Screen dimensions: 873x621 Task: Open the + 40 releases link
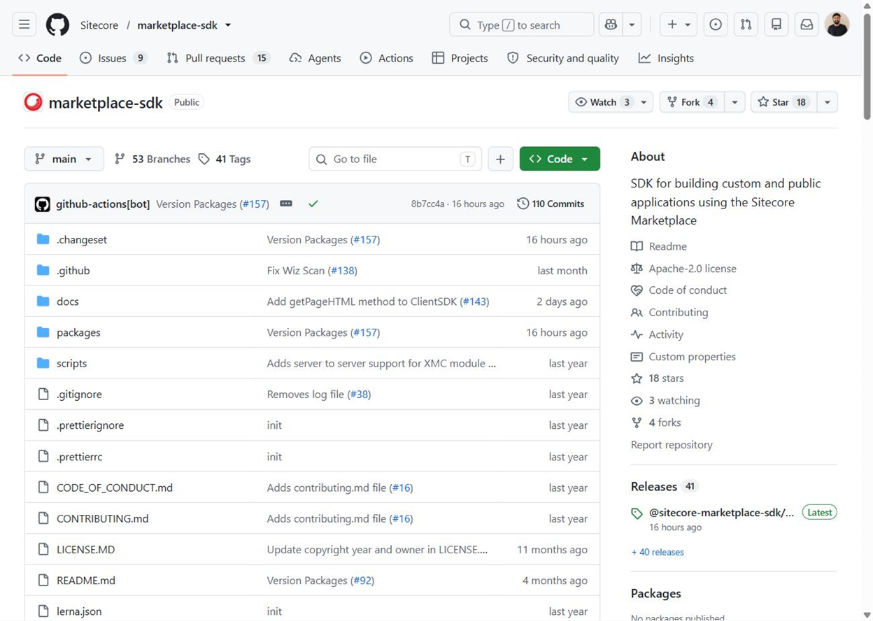click(x=658, y=552)
